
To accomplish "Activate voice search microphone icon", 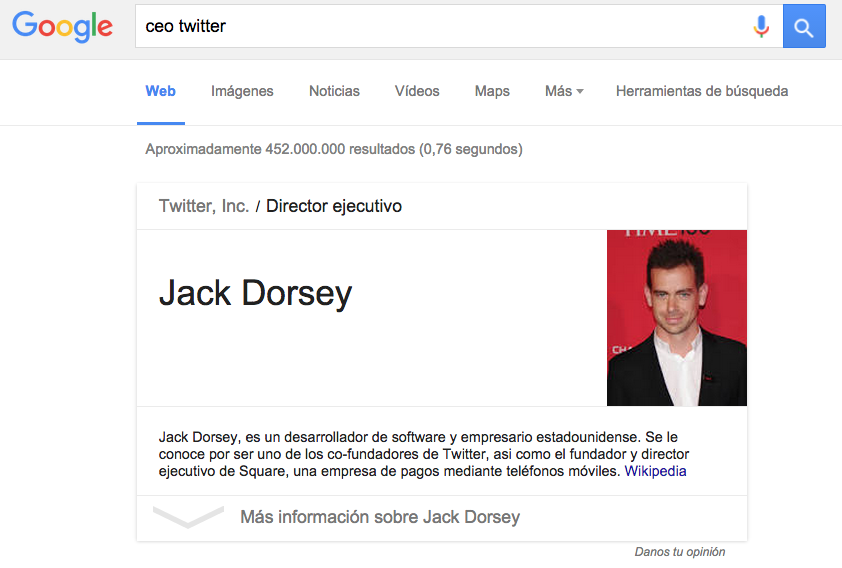I will click(761, 26).
